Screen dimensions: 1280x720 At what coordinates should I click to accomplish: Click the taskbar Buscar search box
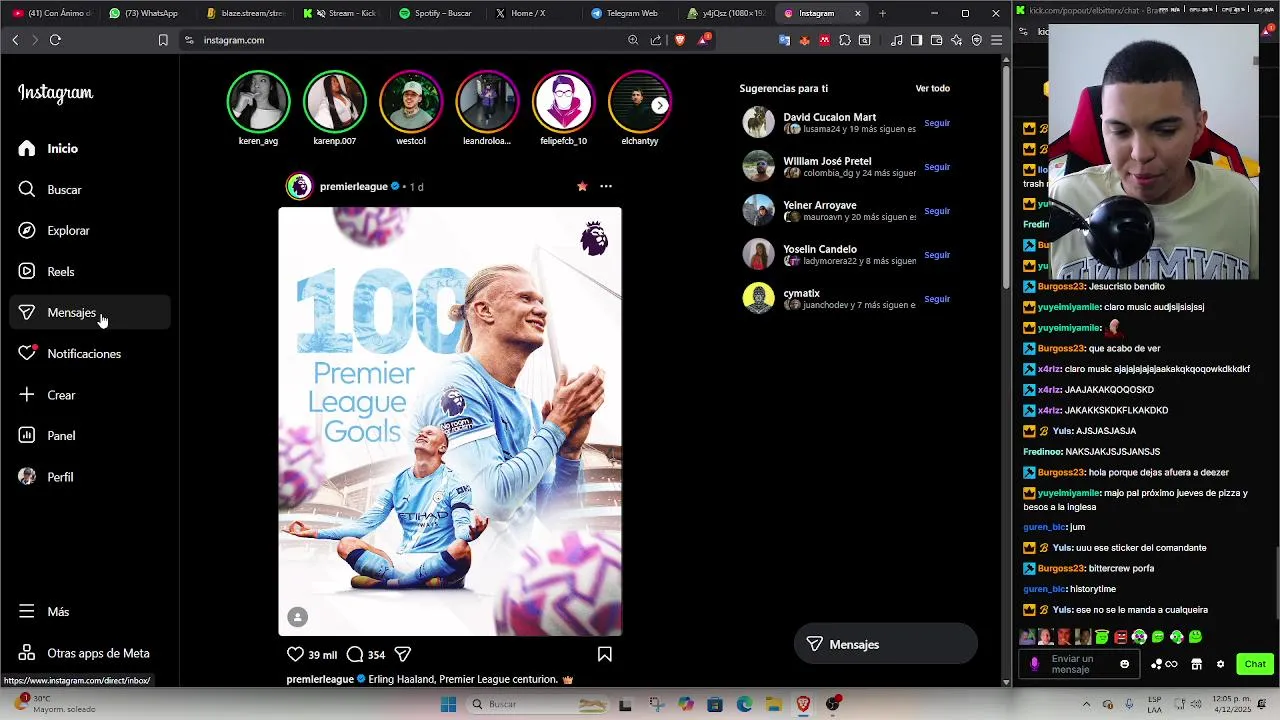pyautogui.click(x=539, y=704)
